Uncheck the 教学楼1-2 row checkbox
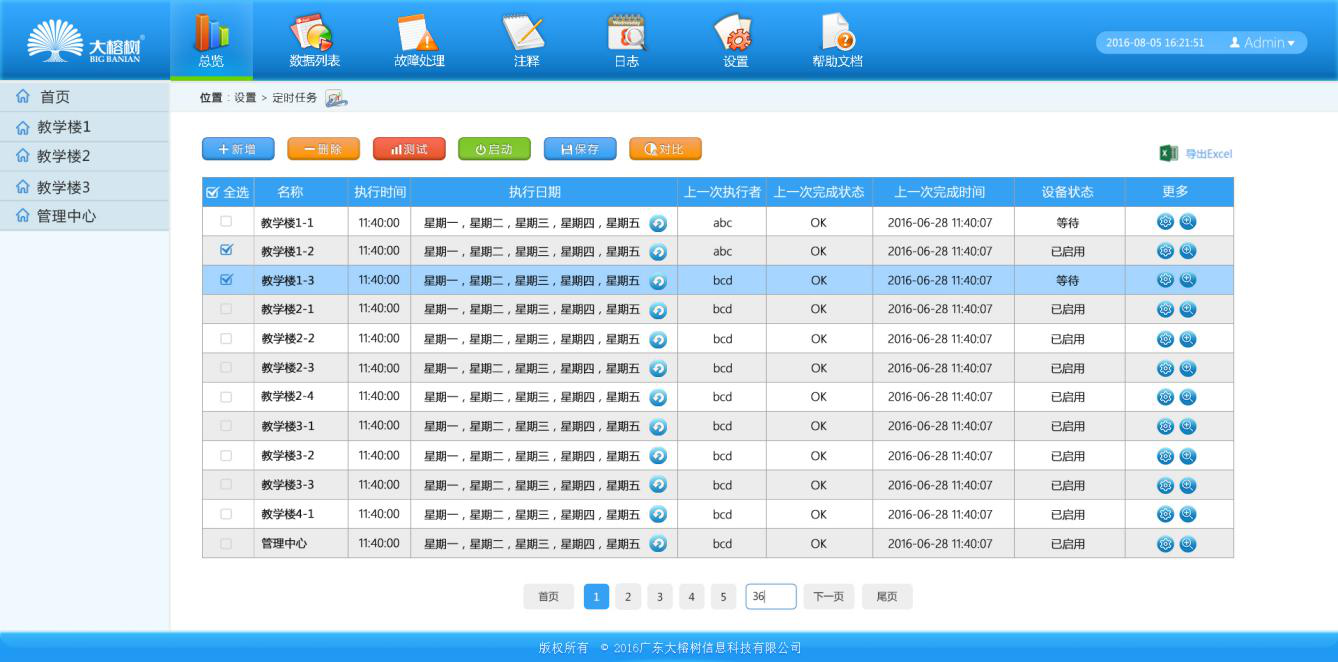 (226, 251)
